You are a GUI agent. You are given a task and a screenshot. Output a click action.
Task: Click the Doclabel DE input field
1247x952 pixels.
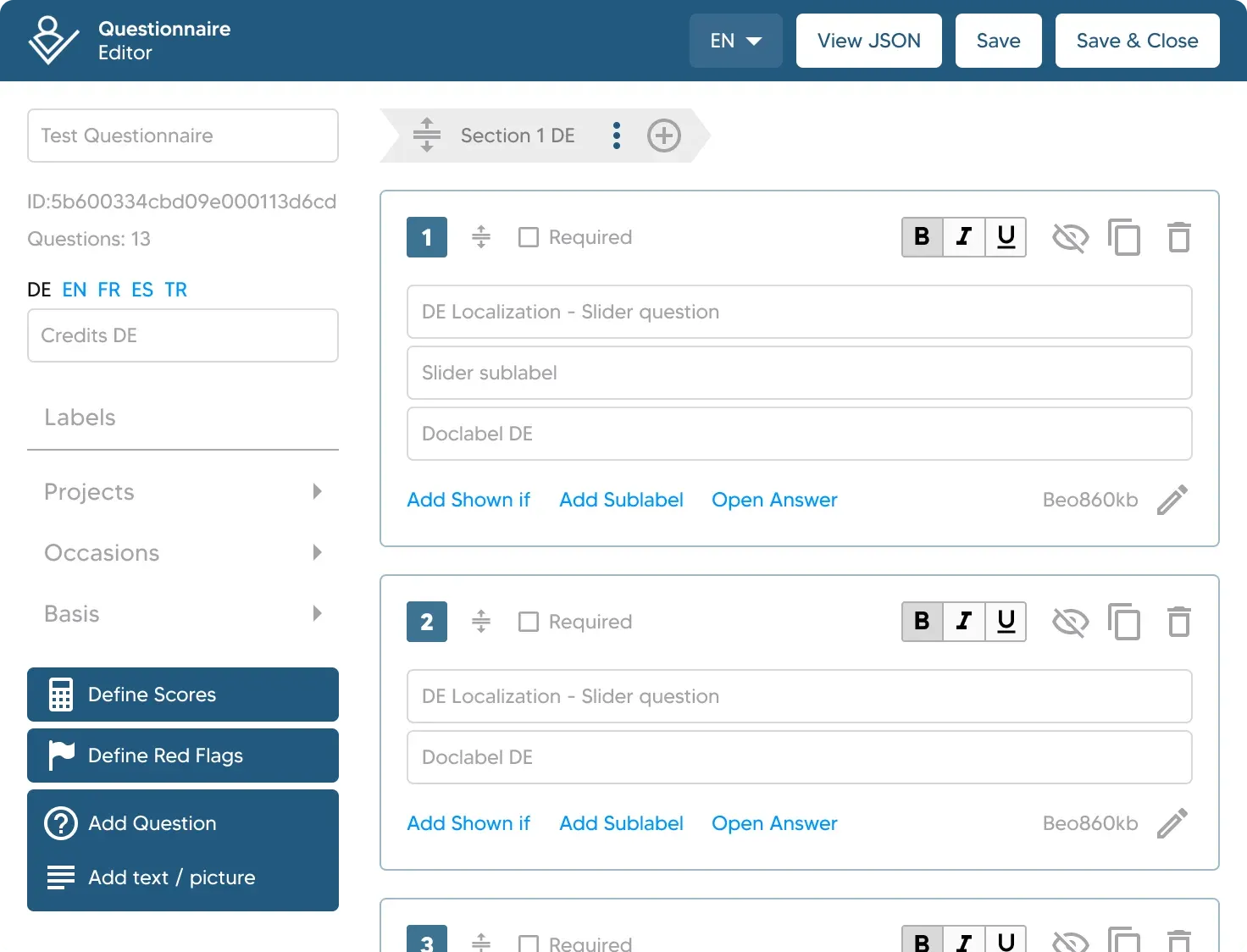pyautogui.click(x=799, y=434)
